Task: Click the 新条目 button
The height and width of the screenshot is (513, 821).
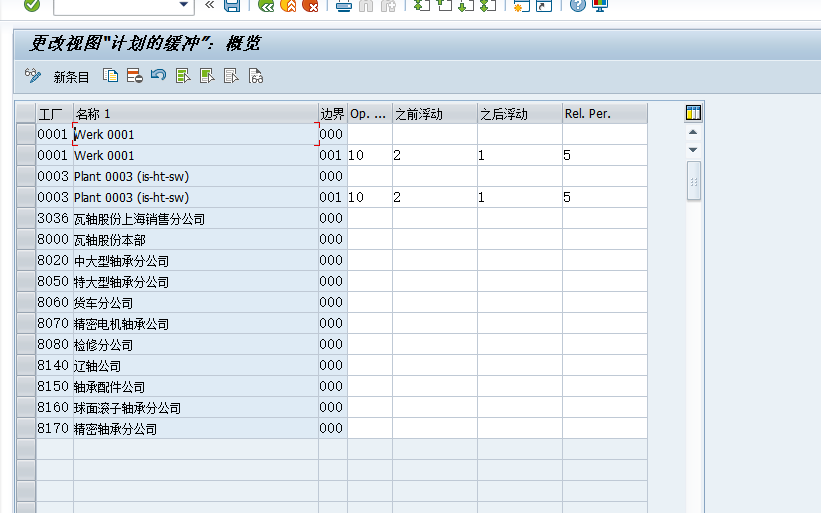Action: point(71,77)
